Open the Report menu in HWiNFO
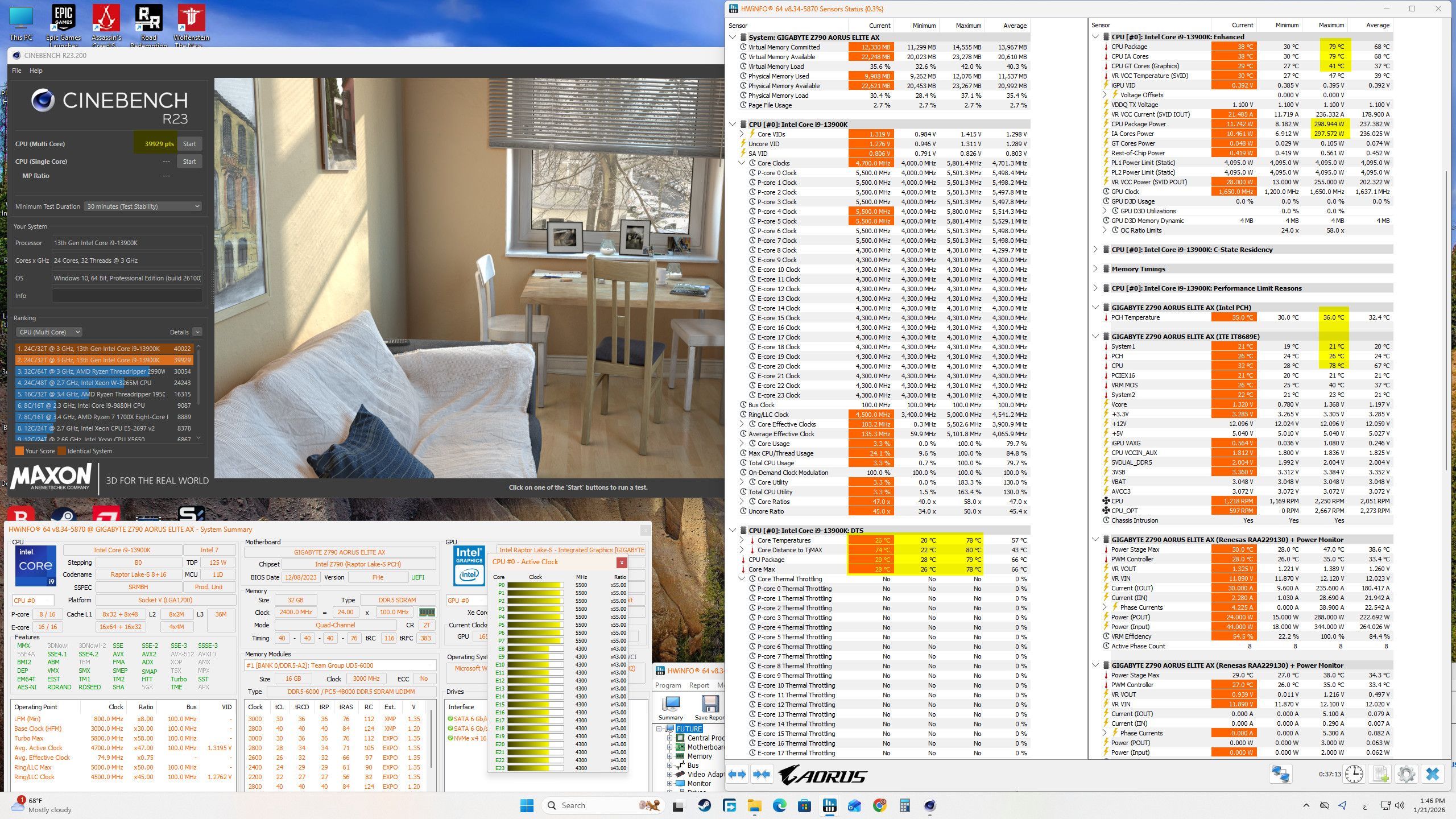1456x819 pixels. click(699, 685)
